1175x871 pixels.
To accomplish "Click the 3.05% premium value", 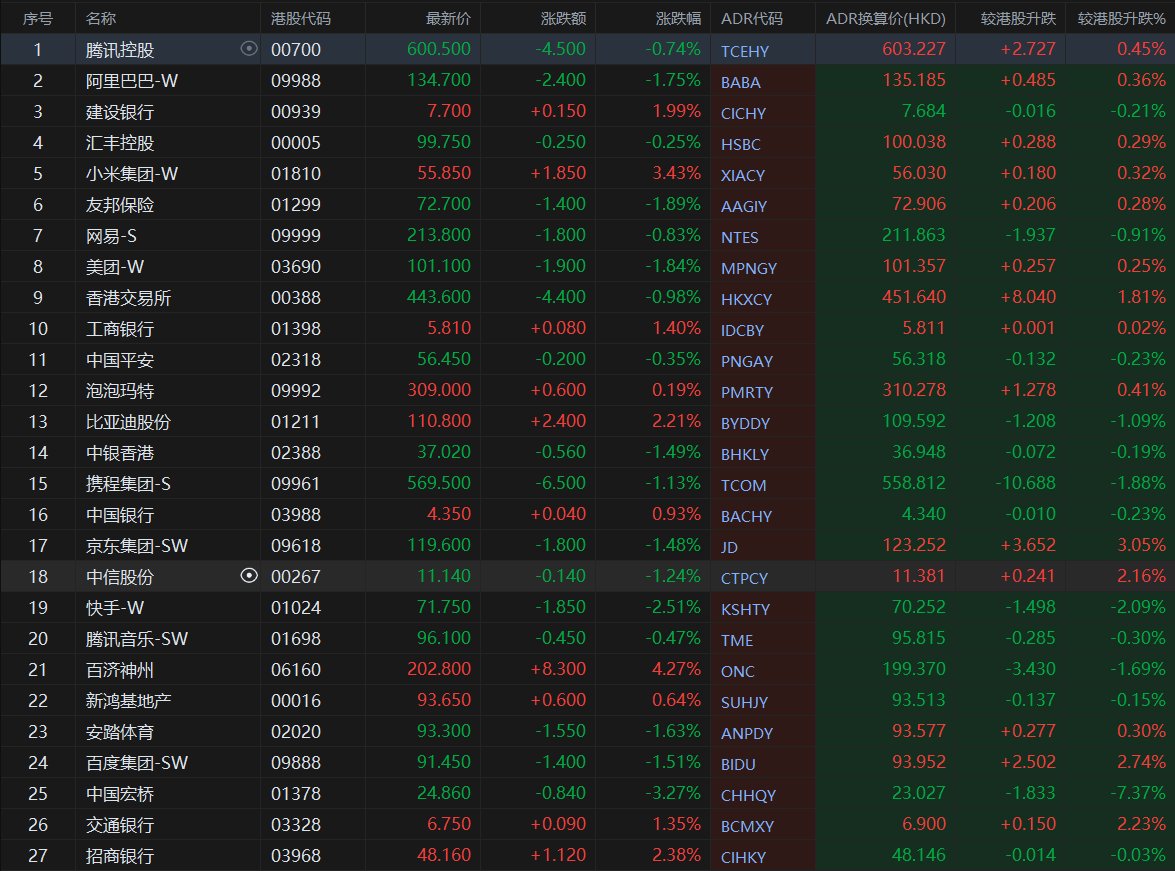I will tap(1141, 545).
